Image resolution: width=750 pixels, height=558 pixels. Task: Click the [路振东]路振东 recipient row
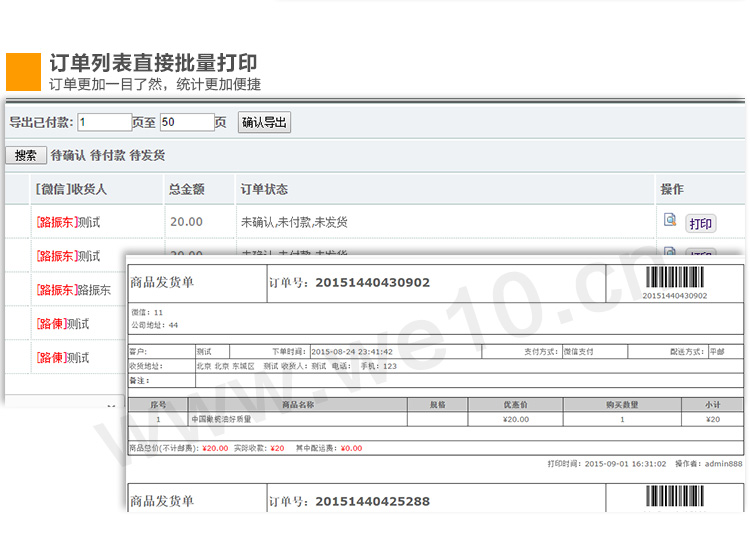tap(74, 290)
